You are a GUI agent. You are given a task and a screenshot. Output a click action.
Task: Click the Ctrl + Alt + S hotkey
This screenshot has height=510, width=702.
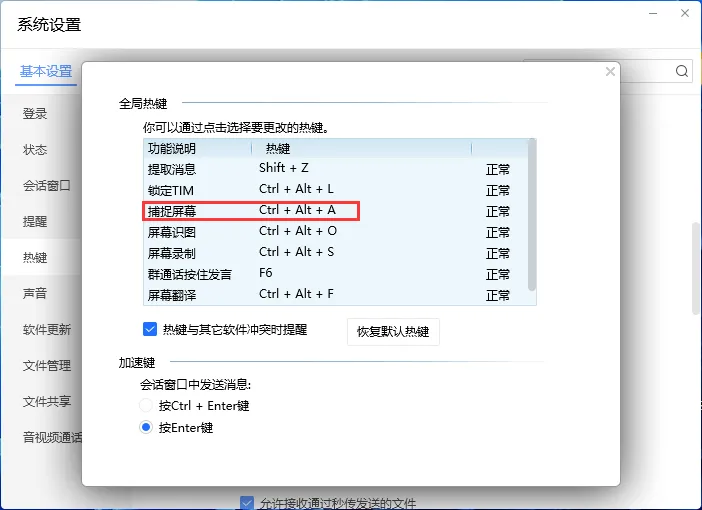(x=296, y=252)
